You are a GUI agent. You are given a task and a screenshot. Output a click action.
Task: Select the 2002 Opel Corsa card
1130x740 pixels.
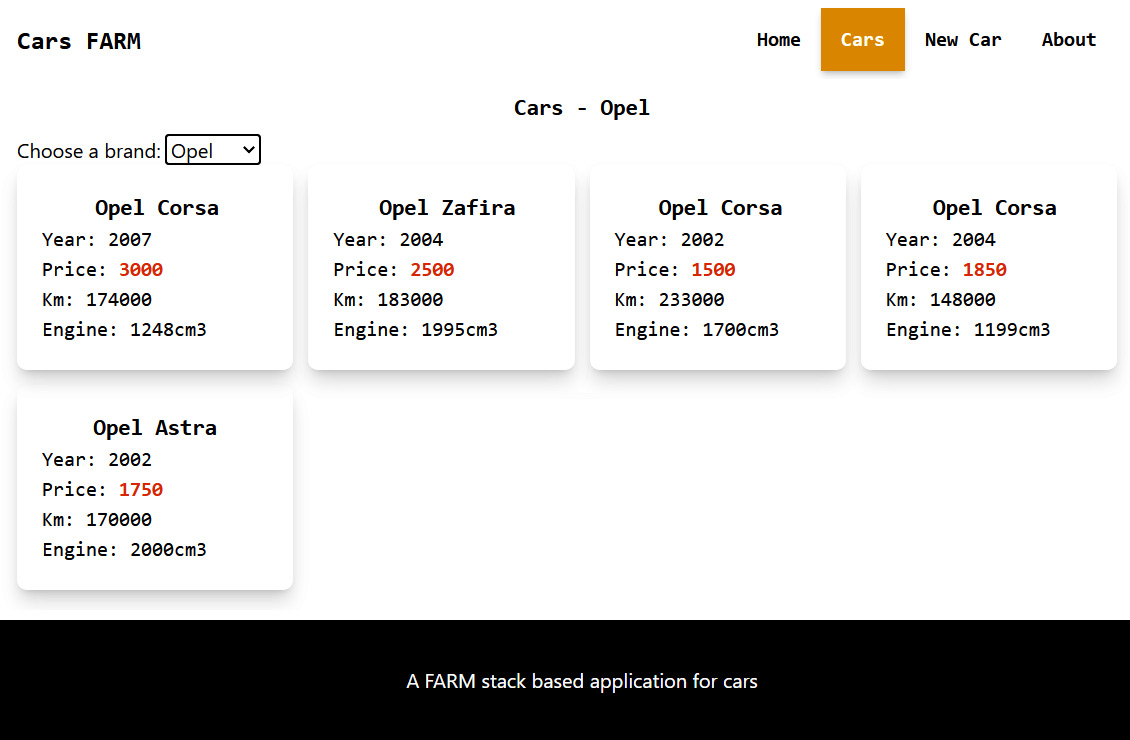coord(718,268)
